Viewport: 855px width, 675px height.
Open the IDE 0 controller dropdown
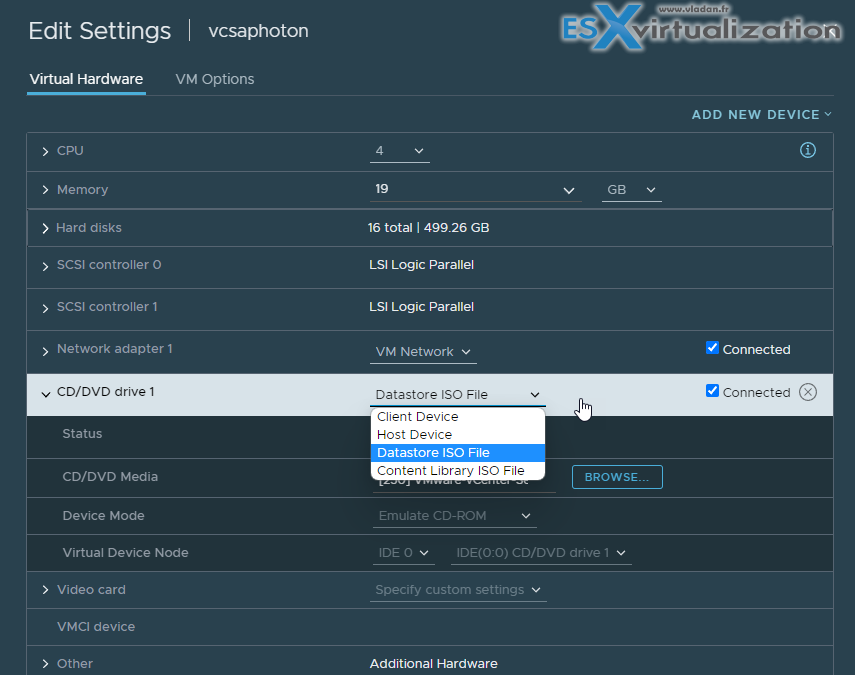pyautogui.click(x=404, y=553)
